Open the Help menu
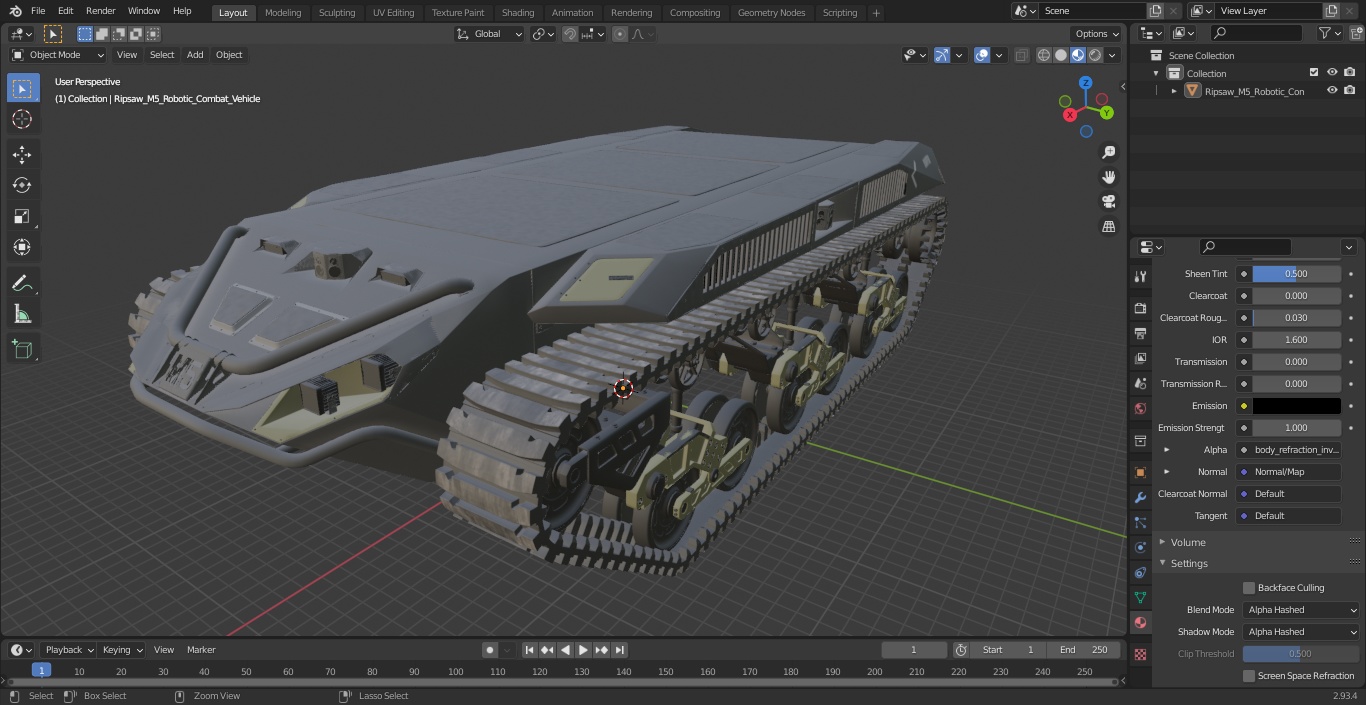 (x=182, y=11)
